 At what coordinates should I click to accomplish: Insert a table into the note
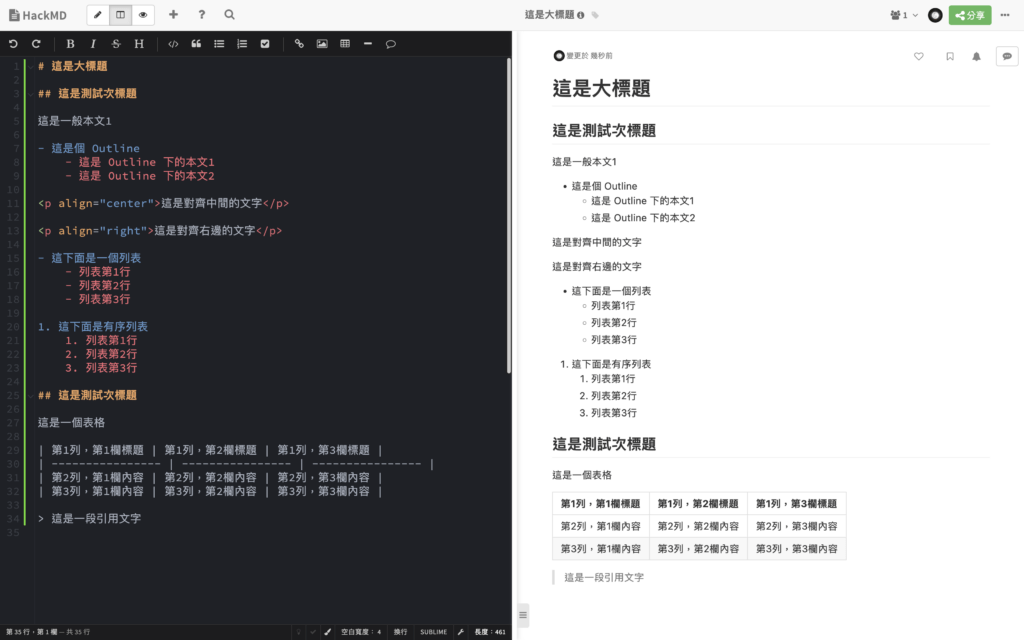[344, 43]
